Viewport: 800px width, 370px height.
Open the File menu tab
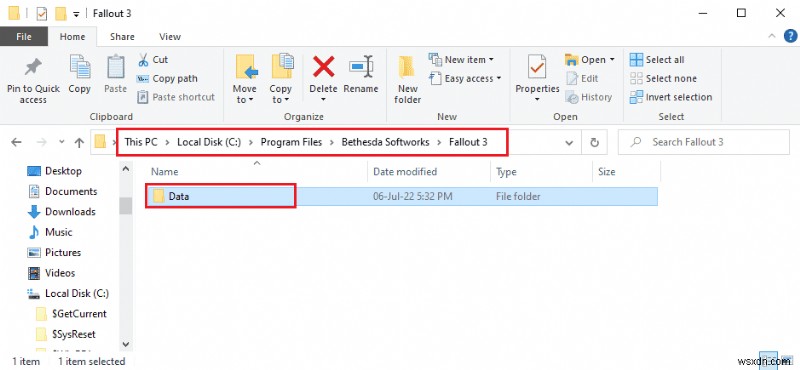coord(24,37)
